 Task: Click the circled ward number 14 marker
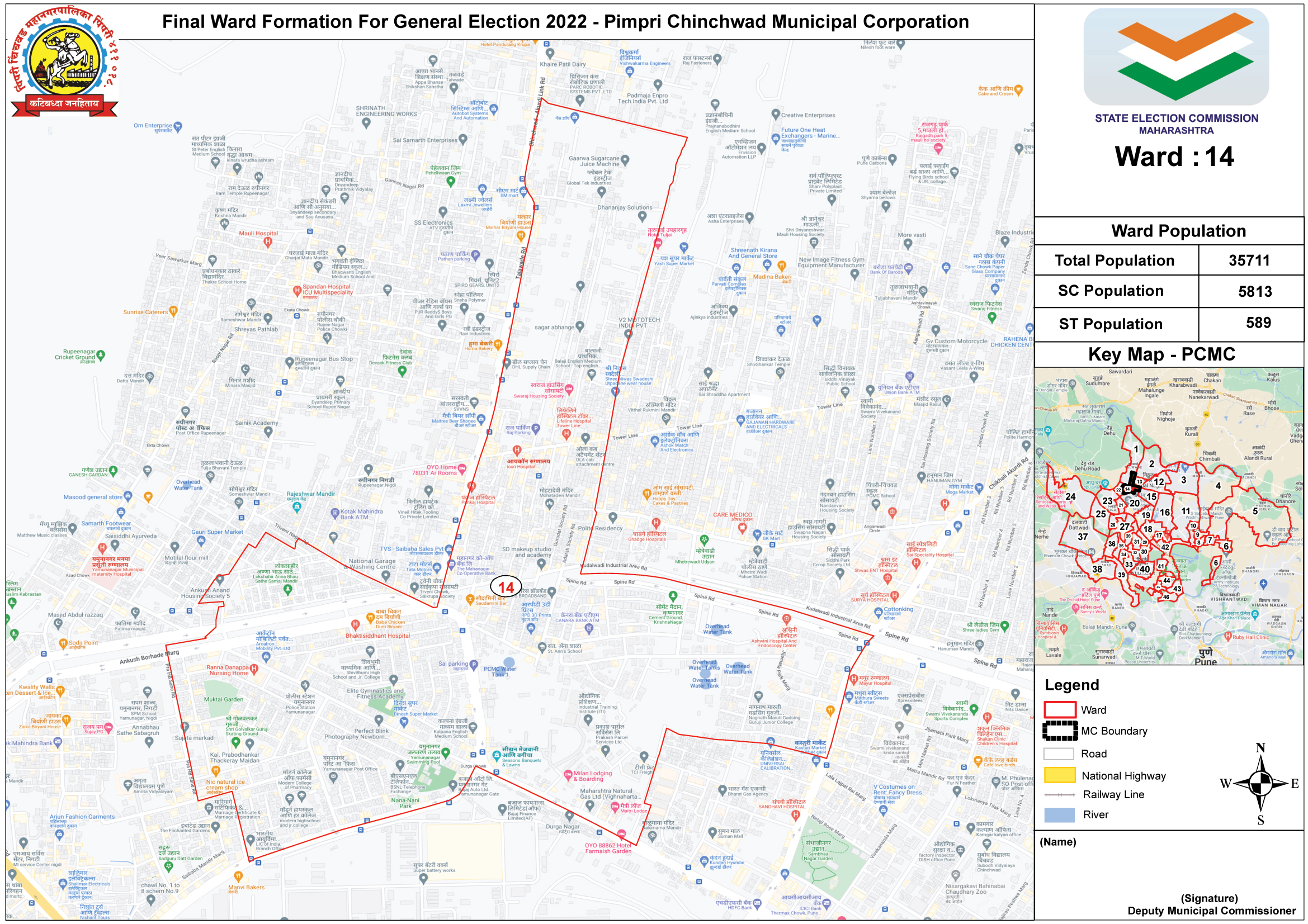tap(506, 587)
